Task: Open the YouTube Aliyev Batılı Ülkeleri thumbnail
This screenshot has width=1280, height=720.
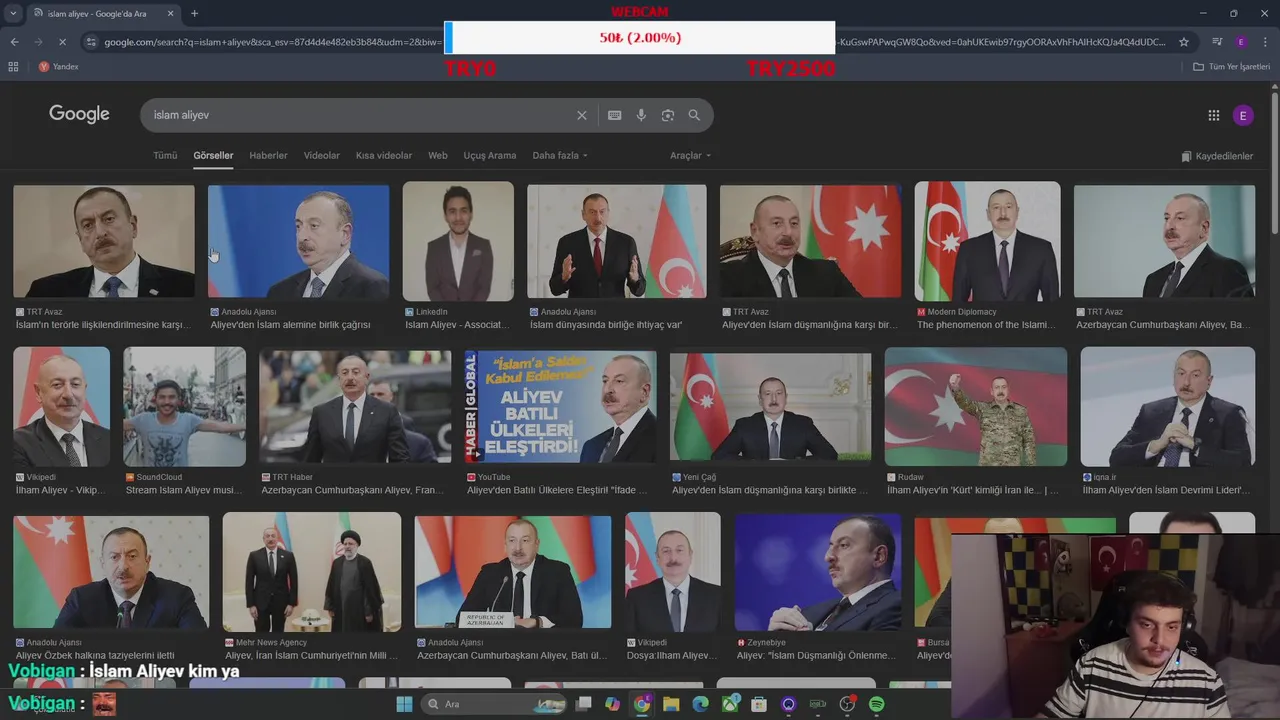Action: [x=560, y=406]
